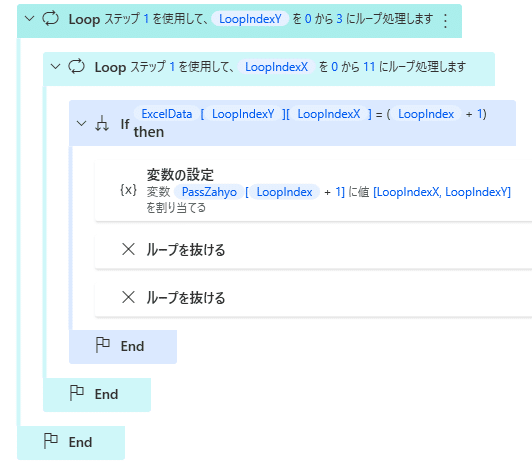This screenshot has width=532, height=462.
Task: Select the LoopIndex chip in 変数の設定 action
Action: [284, 192]
